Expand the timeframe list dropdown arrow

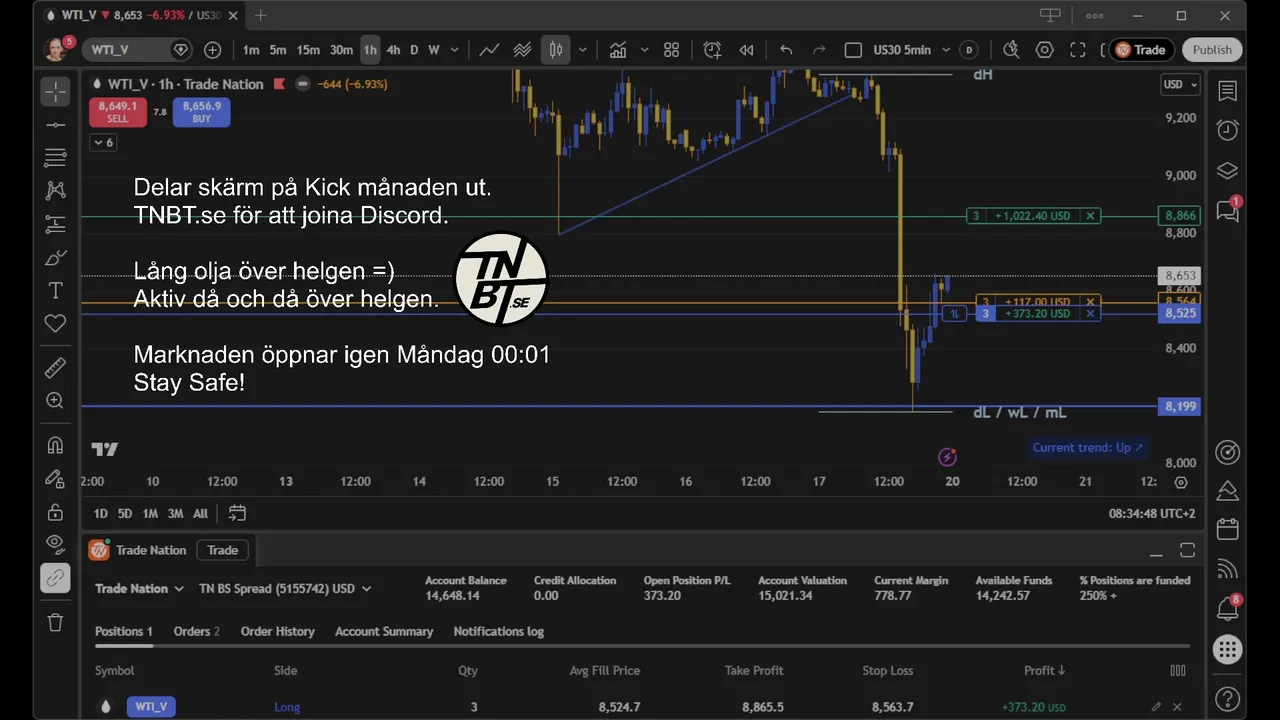click(455, 50)
